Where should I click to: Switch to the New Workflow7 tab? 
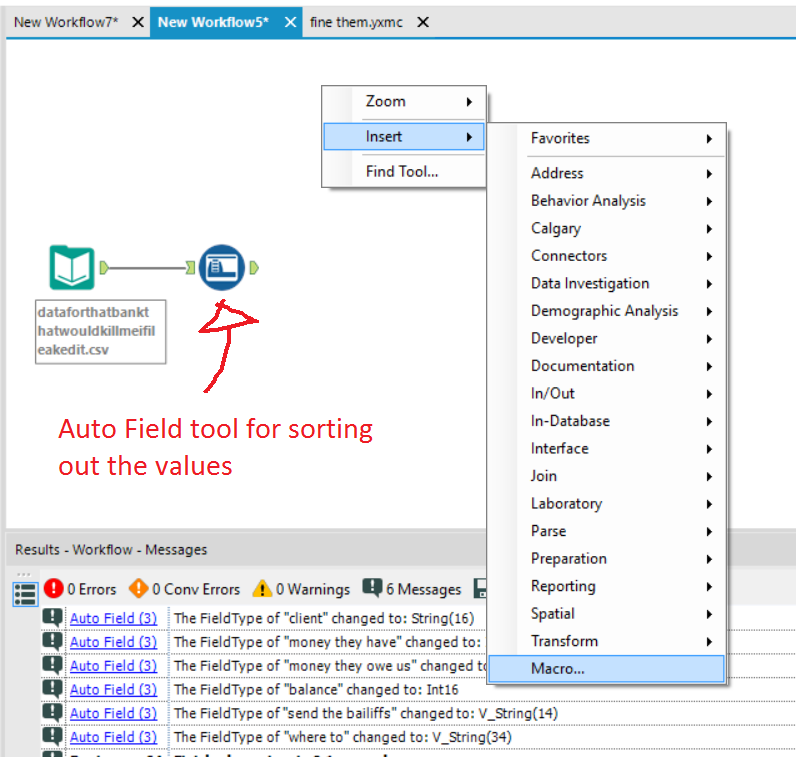tap(66, 22)
